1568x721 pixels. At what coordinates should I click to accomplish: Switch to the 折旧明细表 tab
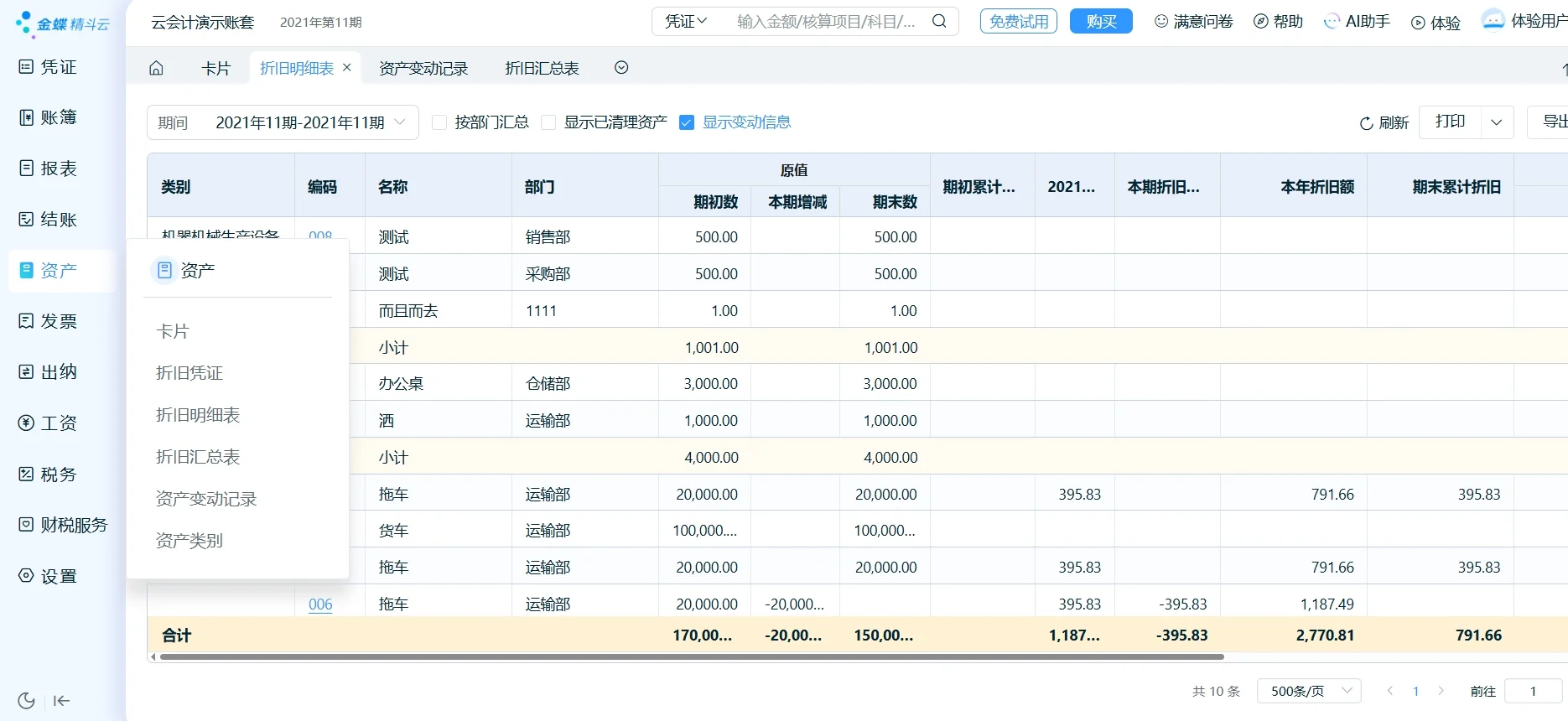click(x=297, y=68)
